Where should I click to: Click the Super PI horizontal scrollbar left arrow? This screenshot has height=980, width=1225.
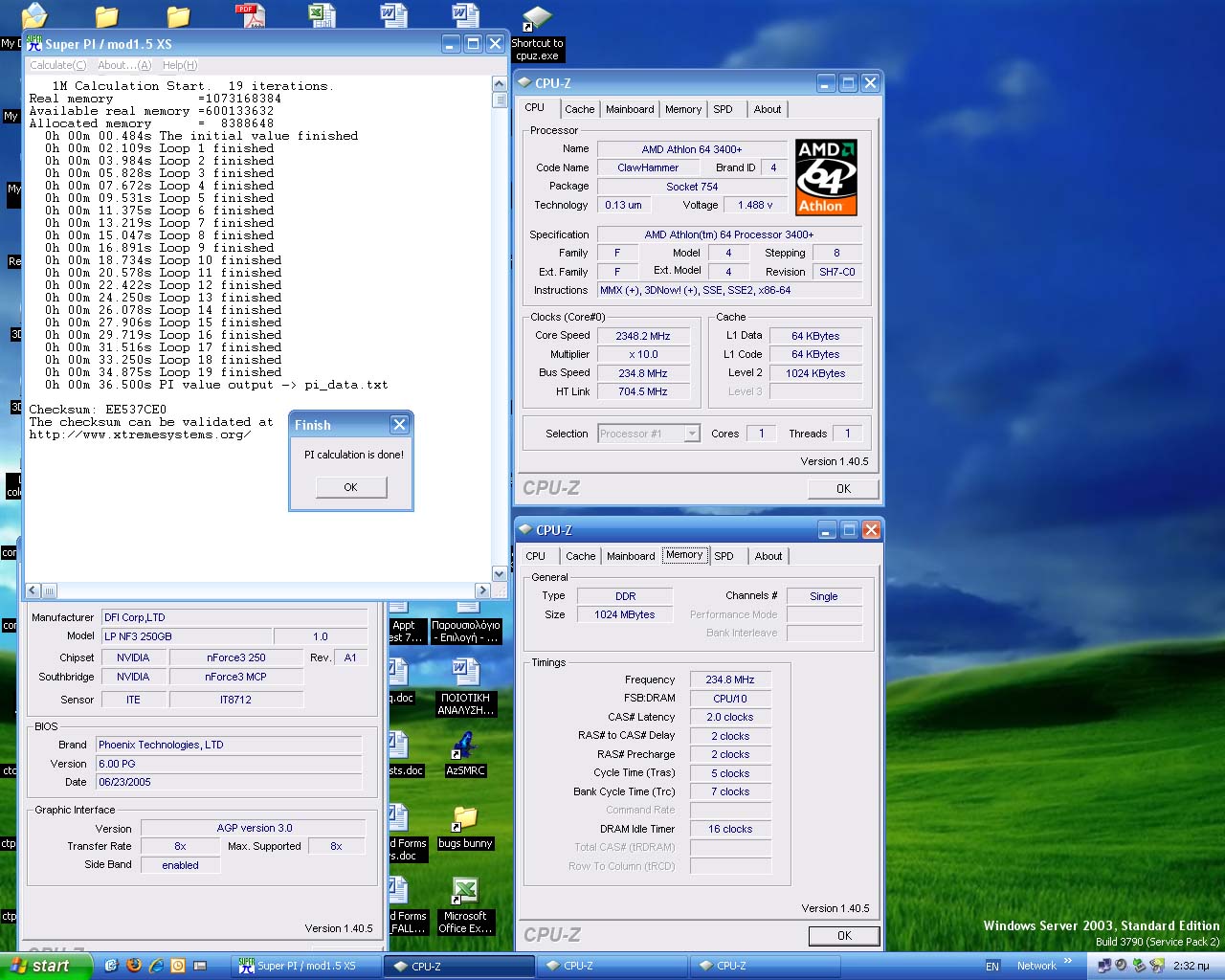point(33,590)
